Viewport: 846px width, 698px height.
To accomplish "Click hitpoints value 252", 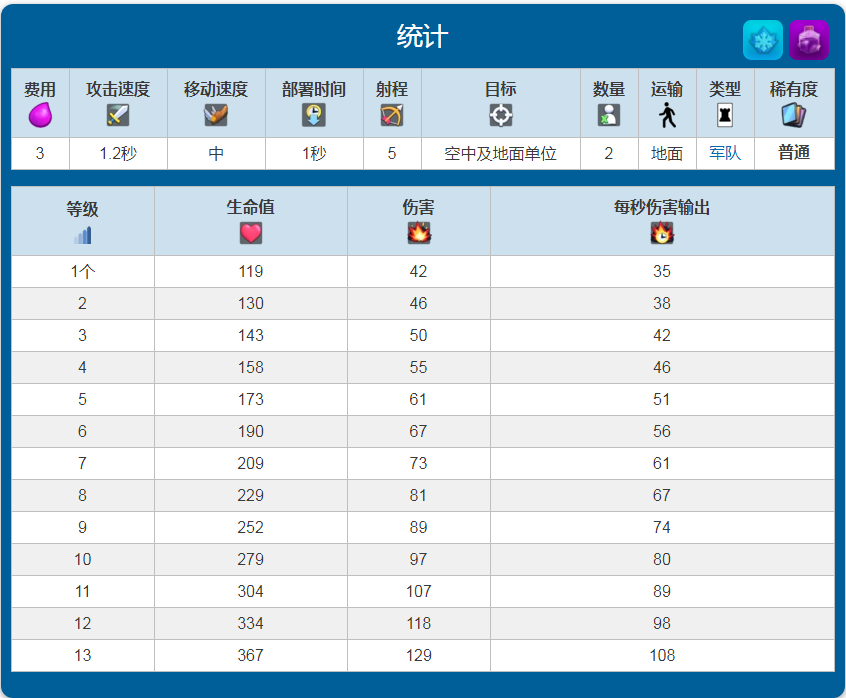I will tap(251, 528).
